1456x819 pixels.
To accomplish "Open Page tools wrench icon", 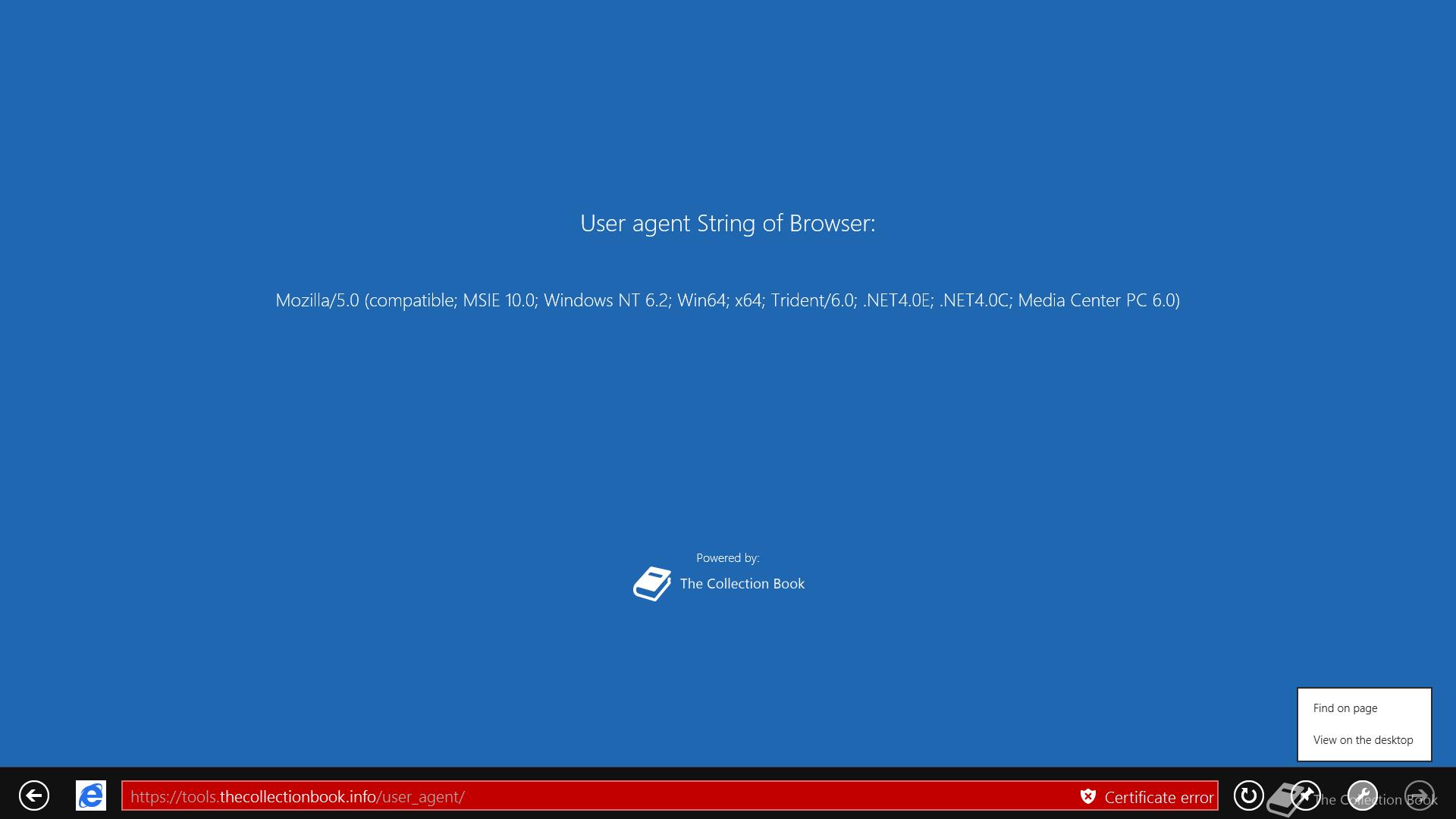I will [1363, 795].
